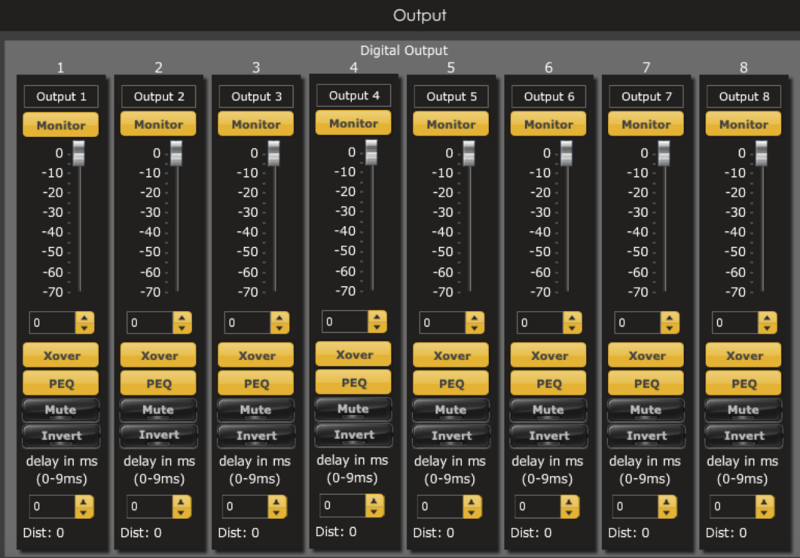
Task: Toggle Invert on Output 4
Action: [x=353, y=435]
